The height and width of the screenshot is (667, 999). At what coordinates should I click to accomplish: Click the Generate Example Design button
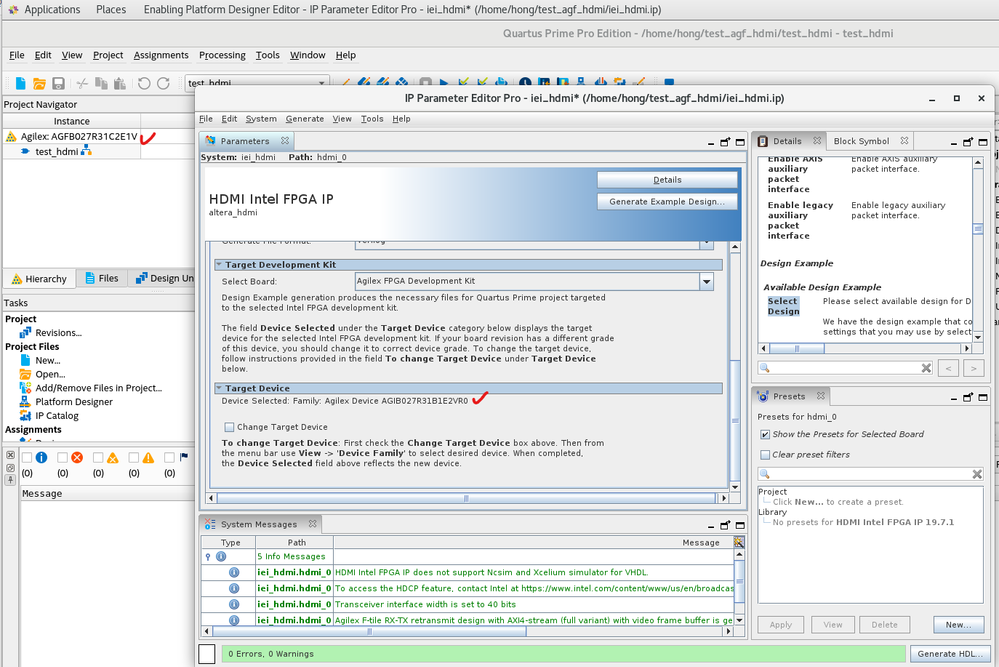click(x=666, y=201)
